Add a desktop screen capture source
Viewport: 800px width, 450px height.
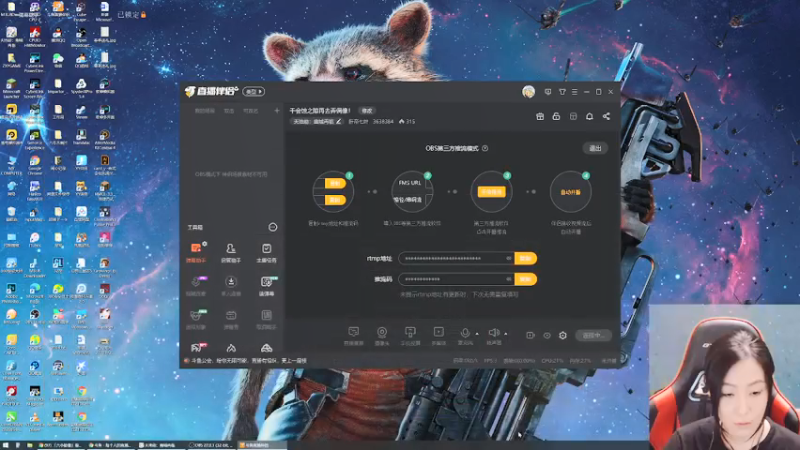(353, 336)
